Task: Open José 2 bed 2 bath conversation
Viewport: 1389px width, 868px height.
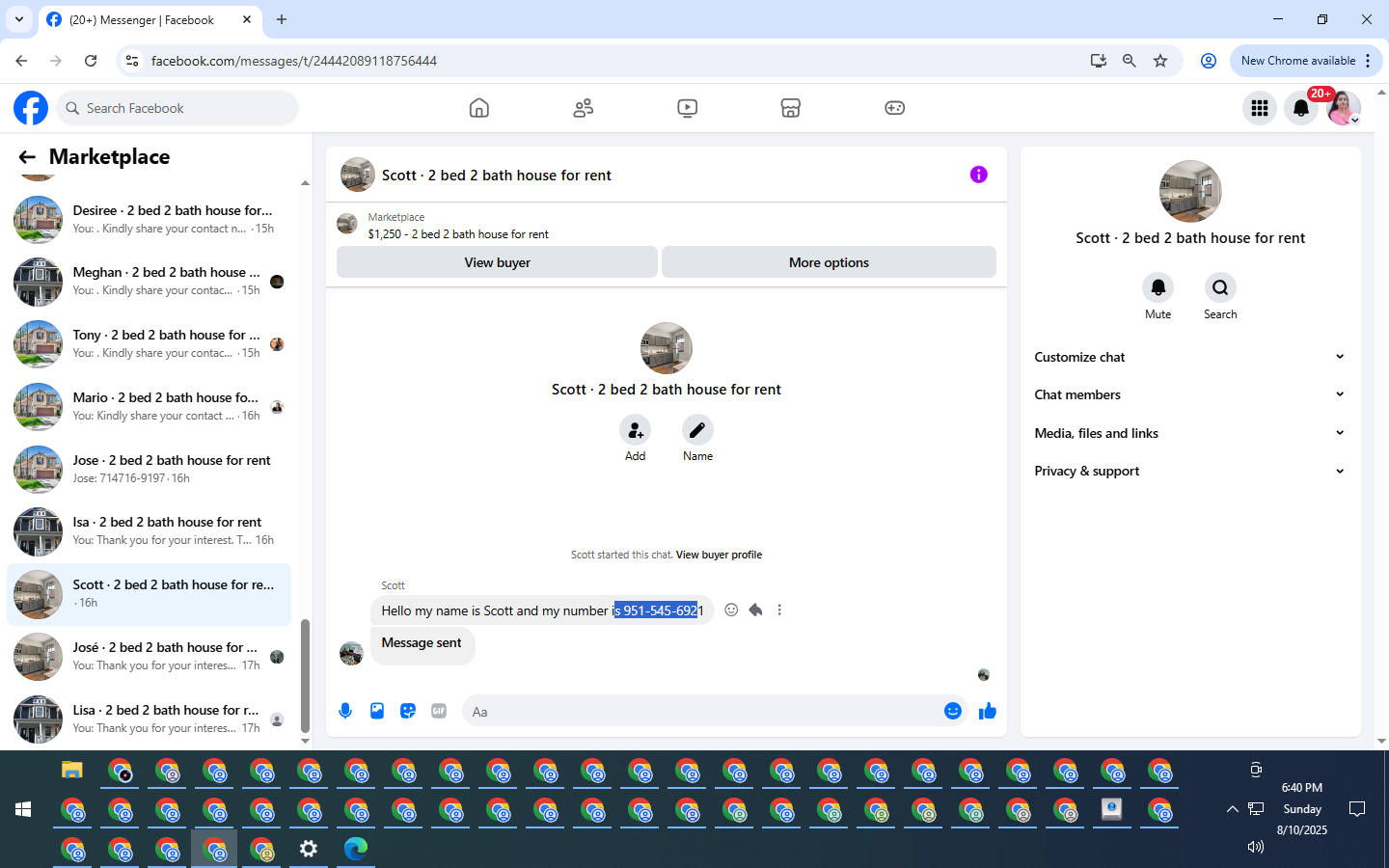Action: coord(150,657)
